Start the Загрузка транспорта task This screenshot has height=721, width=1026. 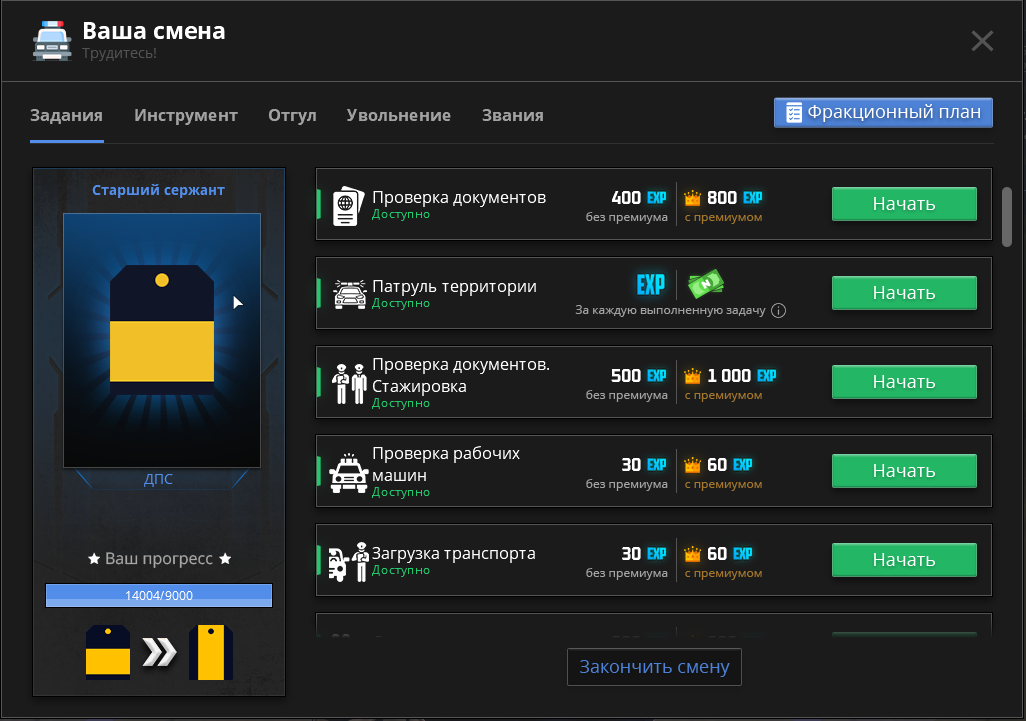pyautogui.click(x=904, y=560)
